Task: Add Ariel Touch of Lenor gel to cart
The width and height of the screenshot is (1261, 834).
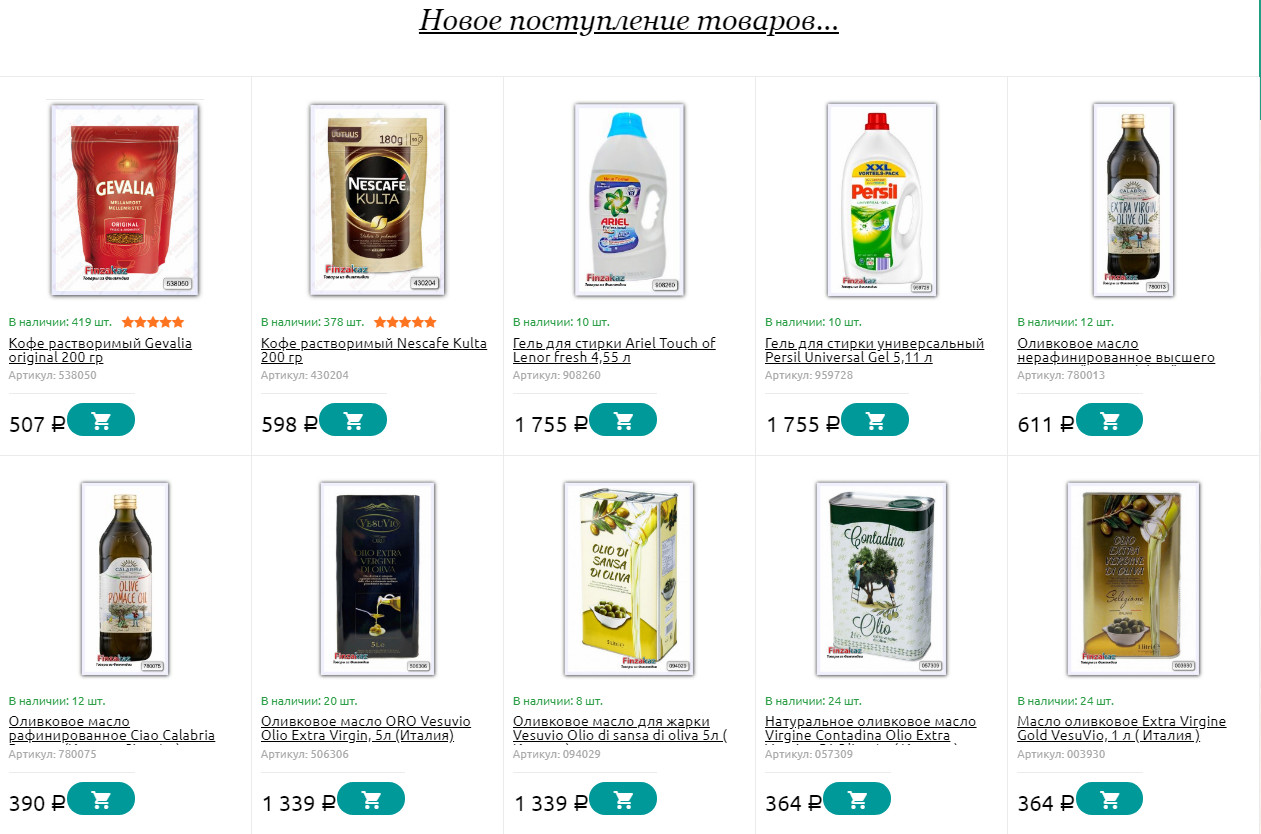Action: tap(623, 420)
